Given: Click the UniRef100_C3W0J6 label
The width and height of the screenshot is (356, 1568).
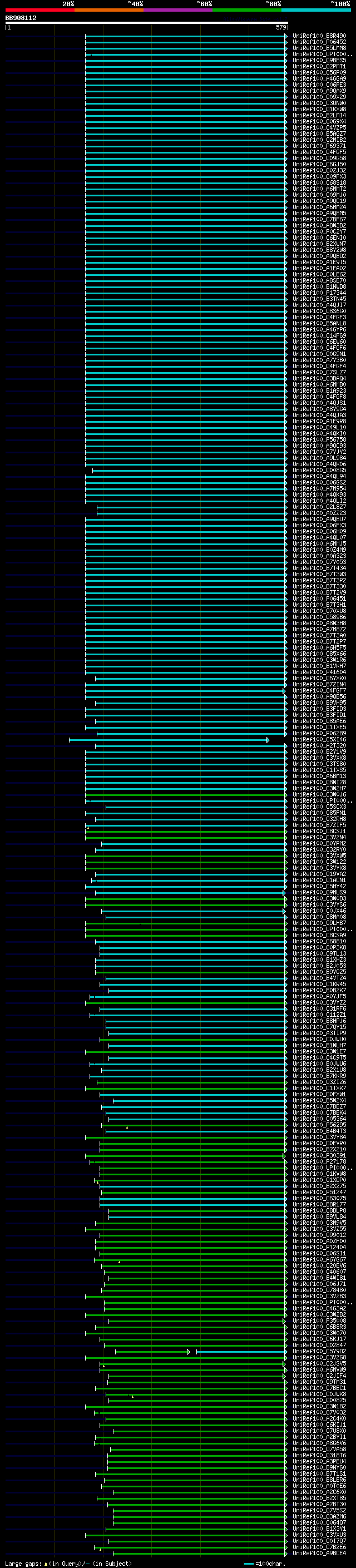Looking at the screenshot, I should coord(319,794).
